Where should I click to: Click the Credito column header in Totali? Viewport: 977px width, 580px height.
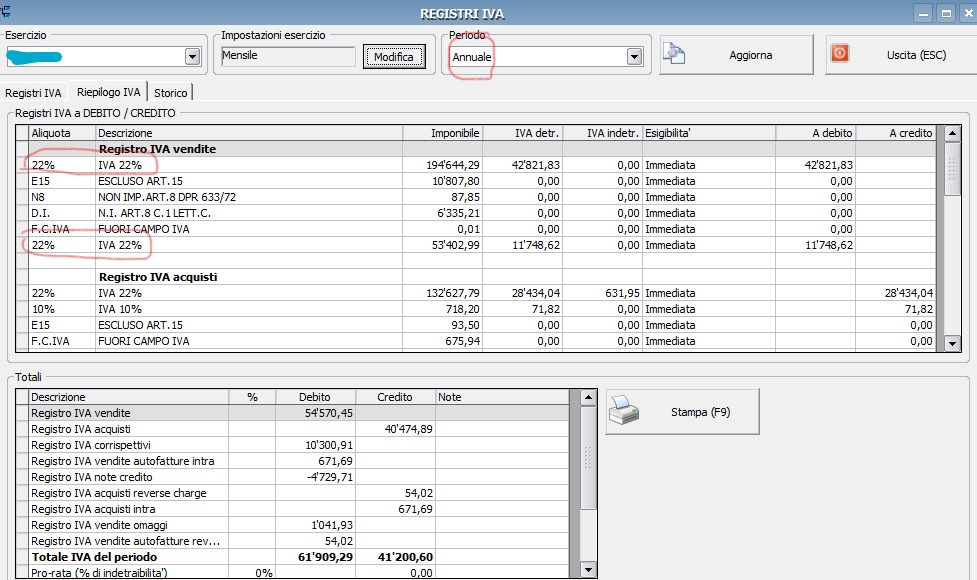[395, 397]
